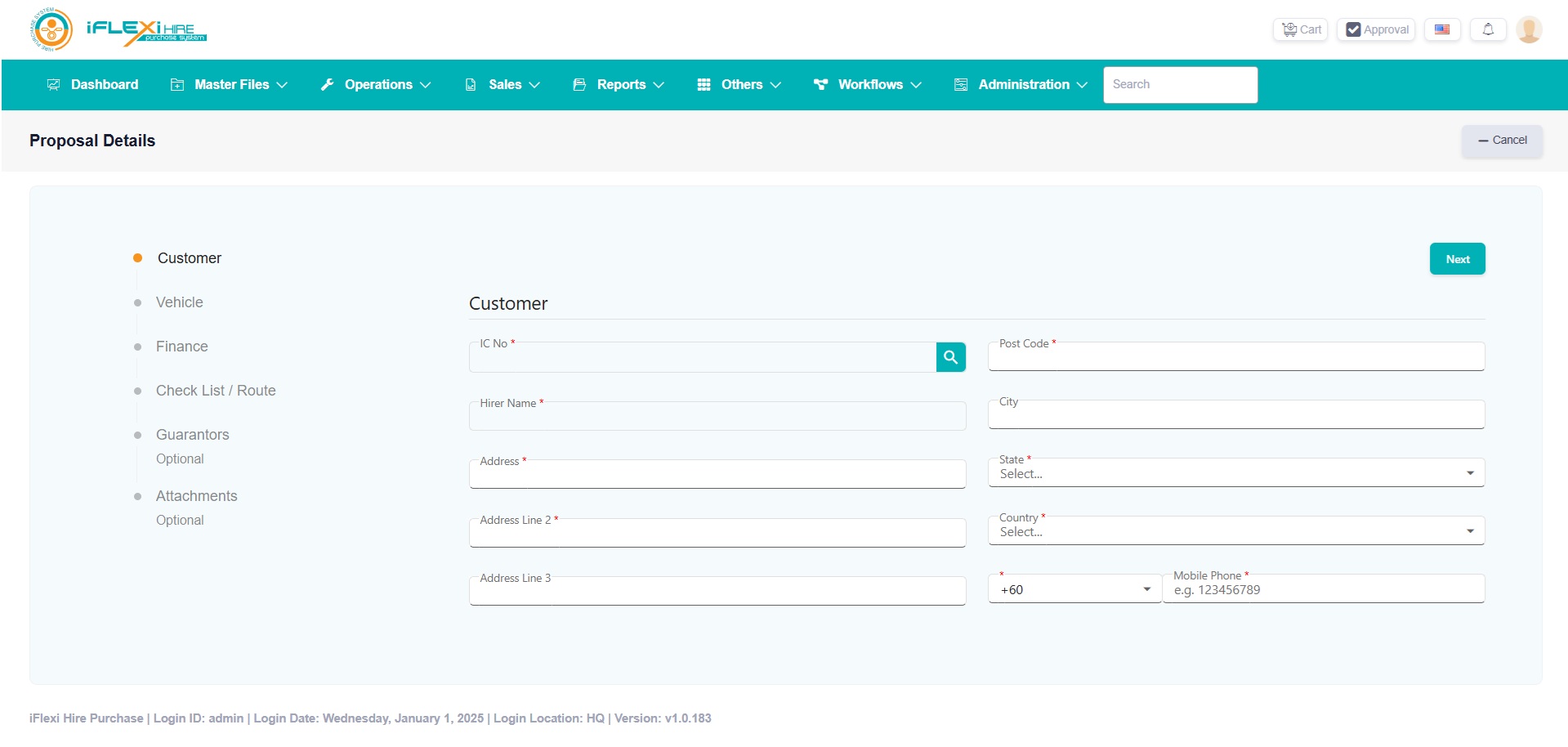The width and height of the screenshot is (1568, 747).
Task: Open the Operations menu
Action: 376,85
